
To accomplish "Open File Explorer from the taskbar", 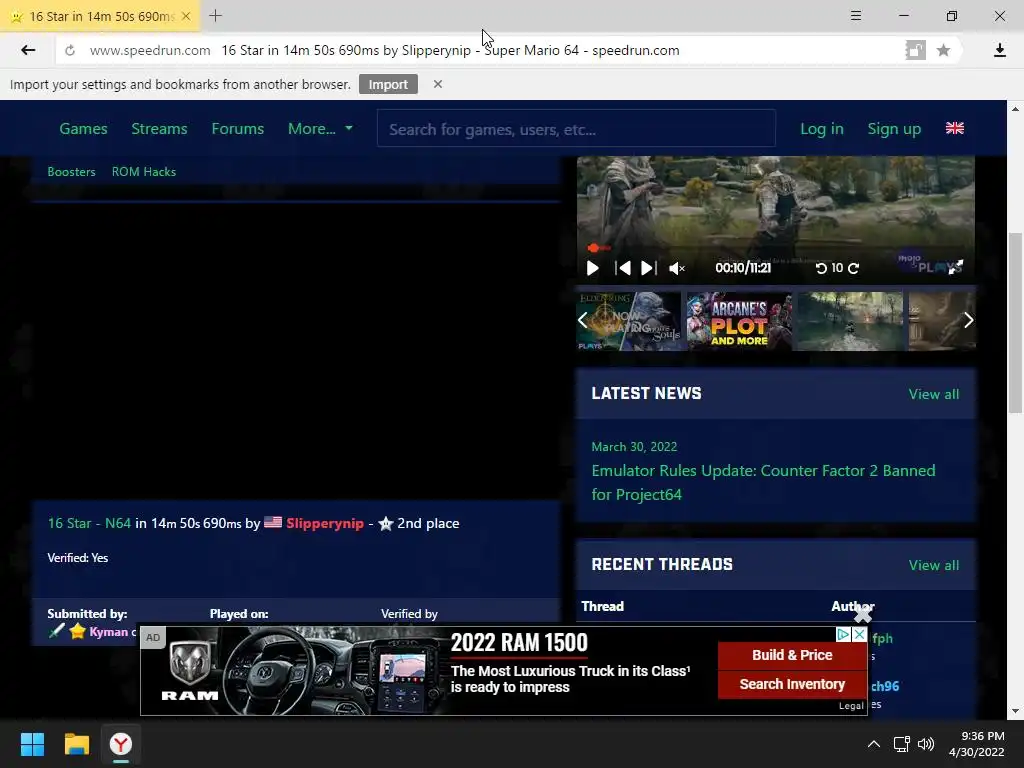I will pos(76,744).
